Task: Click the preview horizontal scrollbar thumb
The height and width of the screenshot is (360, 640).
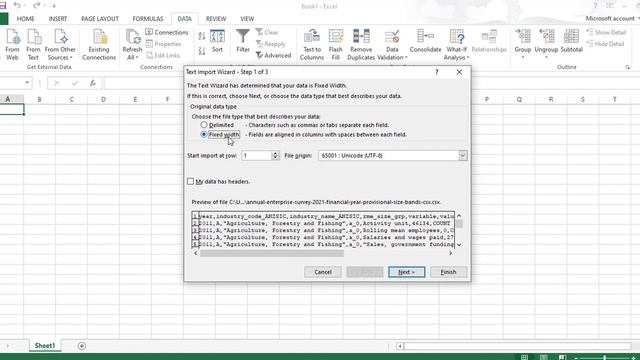Action: (272, 253)
